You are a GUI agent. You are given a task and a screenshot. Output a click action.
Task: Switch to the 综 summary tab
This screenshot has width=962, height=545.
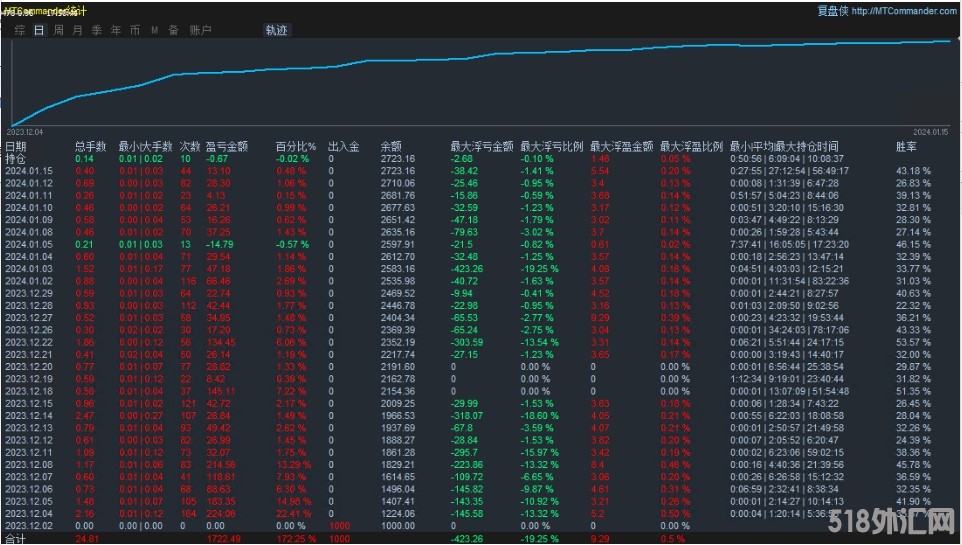[20, 30]
